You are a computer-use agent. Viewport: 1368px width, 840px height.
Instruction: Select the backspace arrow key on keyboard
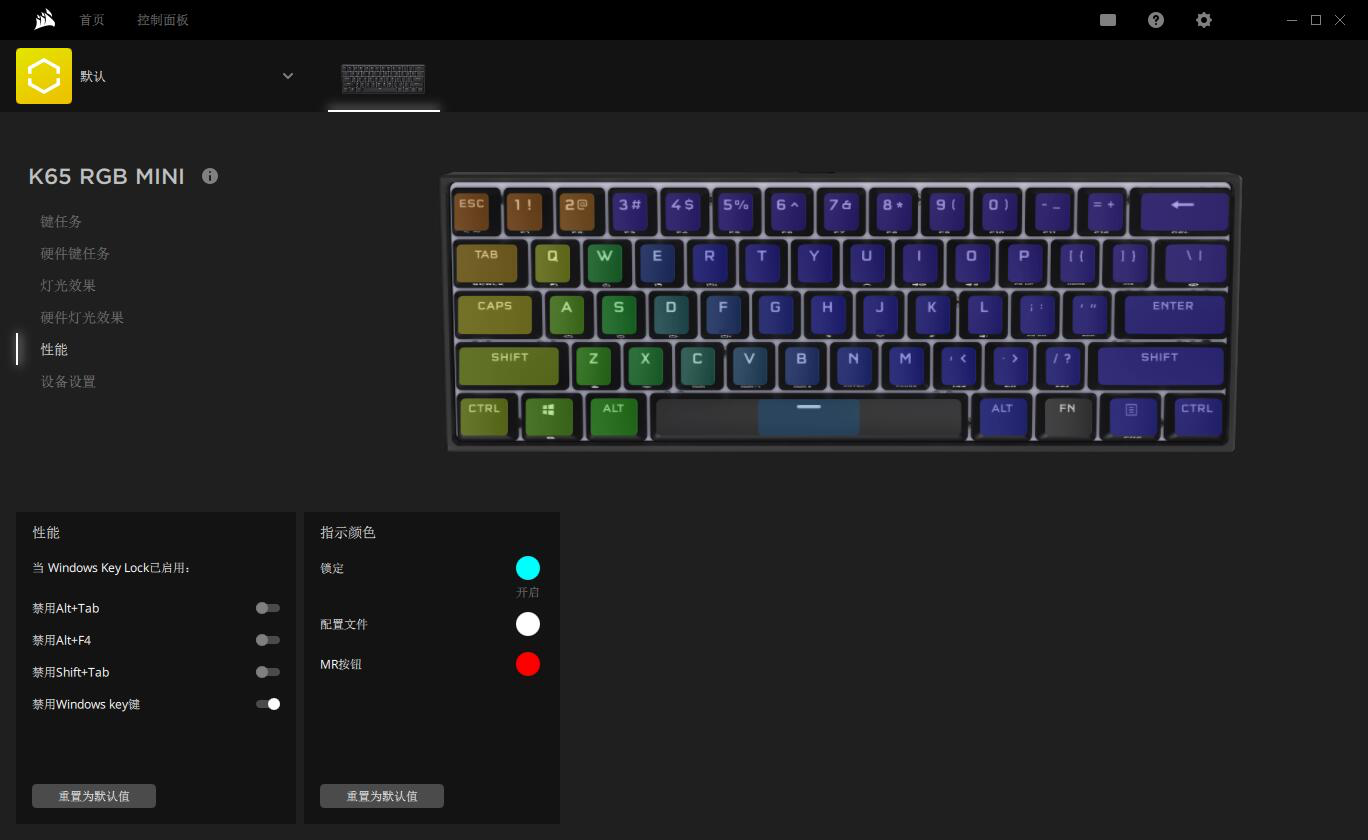[1184, 209]
